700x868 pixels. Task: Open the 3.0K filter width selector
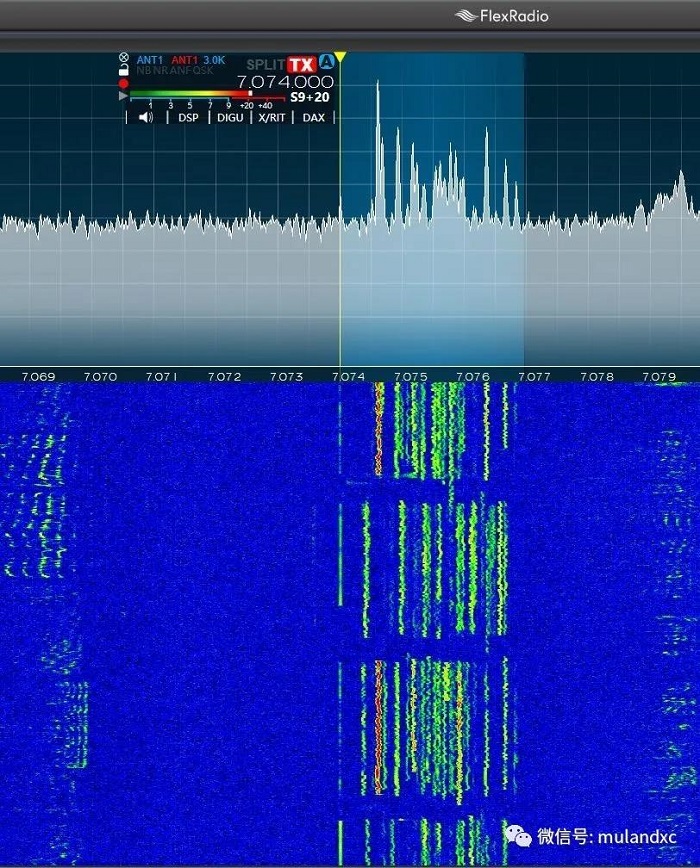(x=214, y=60)
